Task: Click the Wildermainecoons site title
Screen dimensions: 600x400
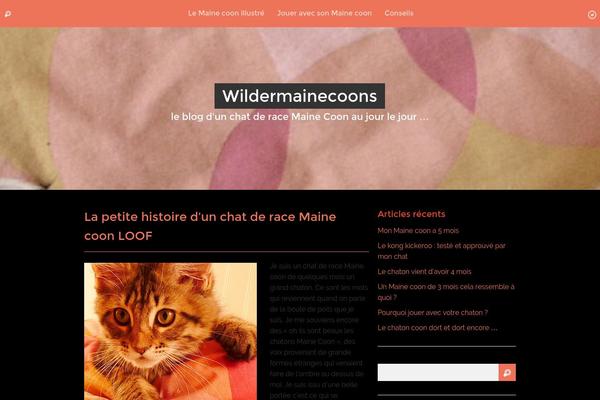Action: (300, 96)
